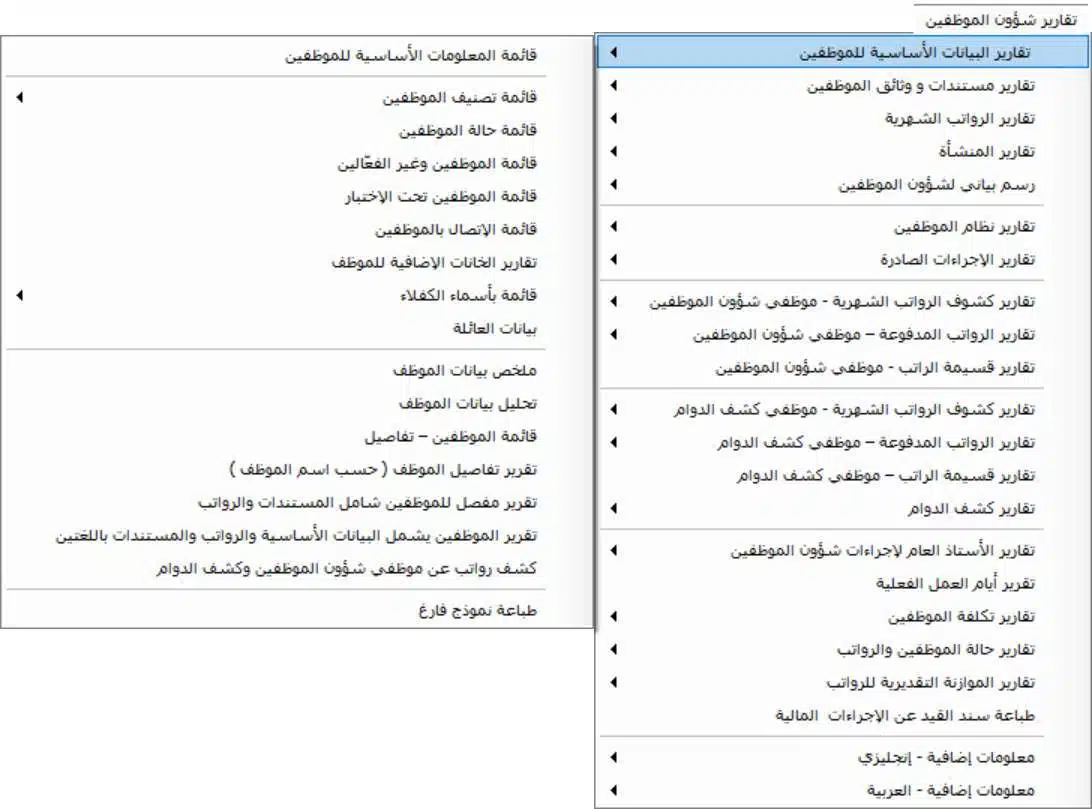
Task: Choose رسم بياني لشؤون الموظفين
Action: [936, 184]
